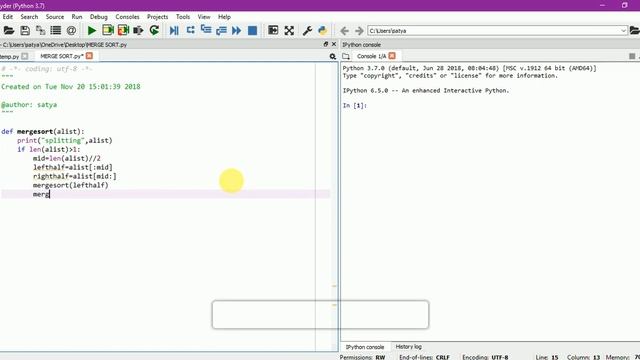Screen dimensions: 640x360
Task: Open the Consoles menu
Action: pyautogui.click(x=127, y=17)
